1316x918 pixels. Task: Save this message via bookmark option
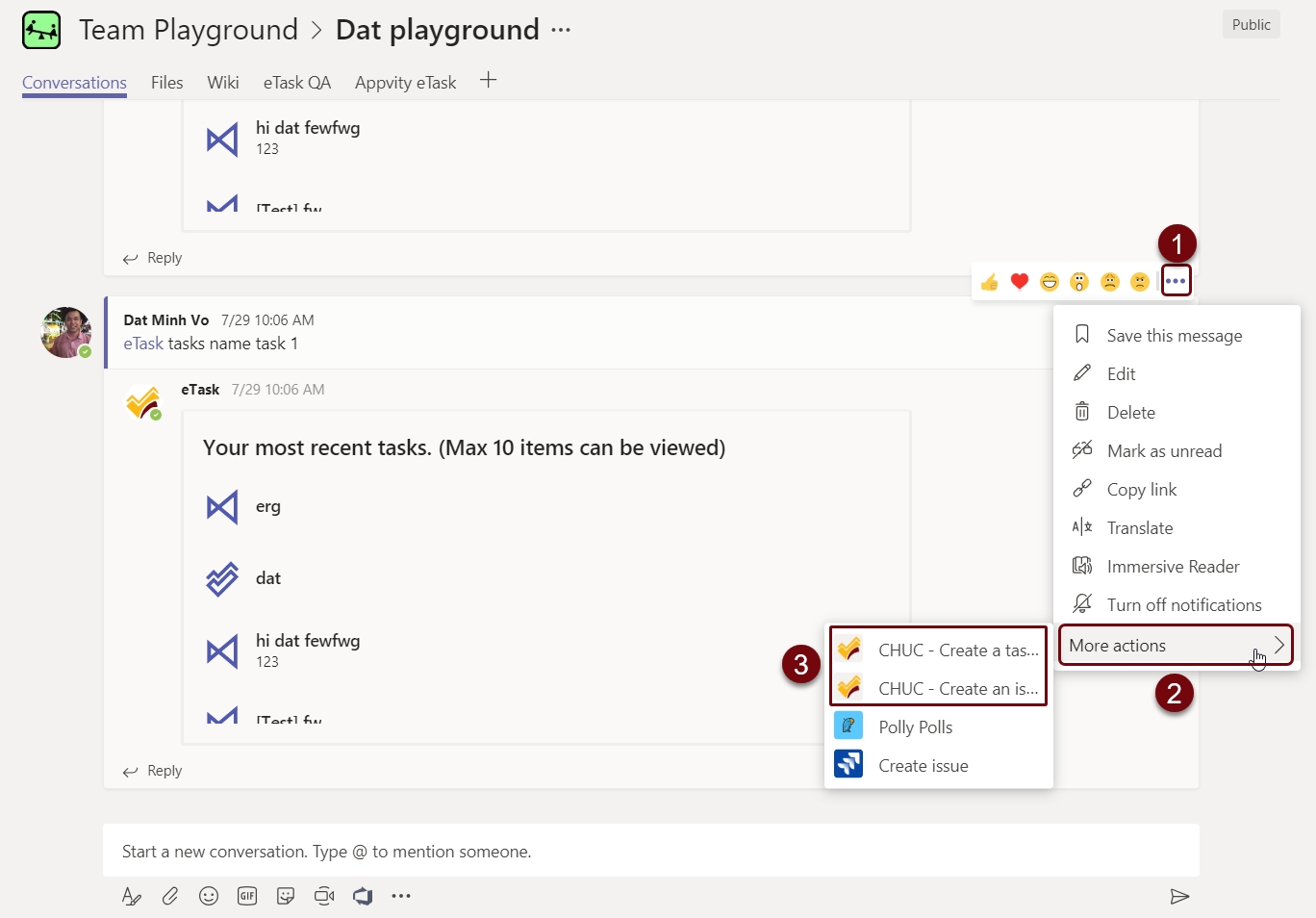[1174, 336]
